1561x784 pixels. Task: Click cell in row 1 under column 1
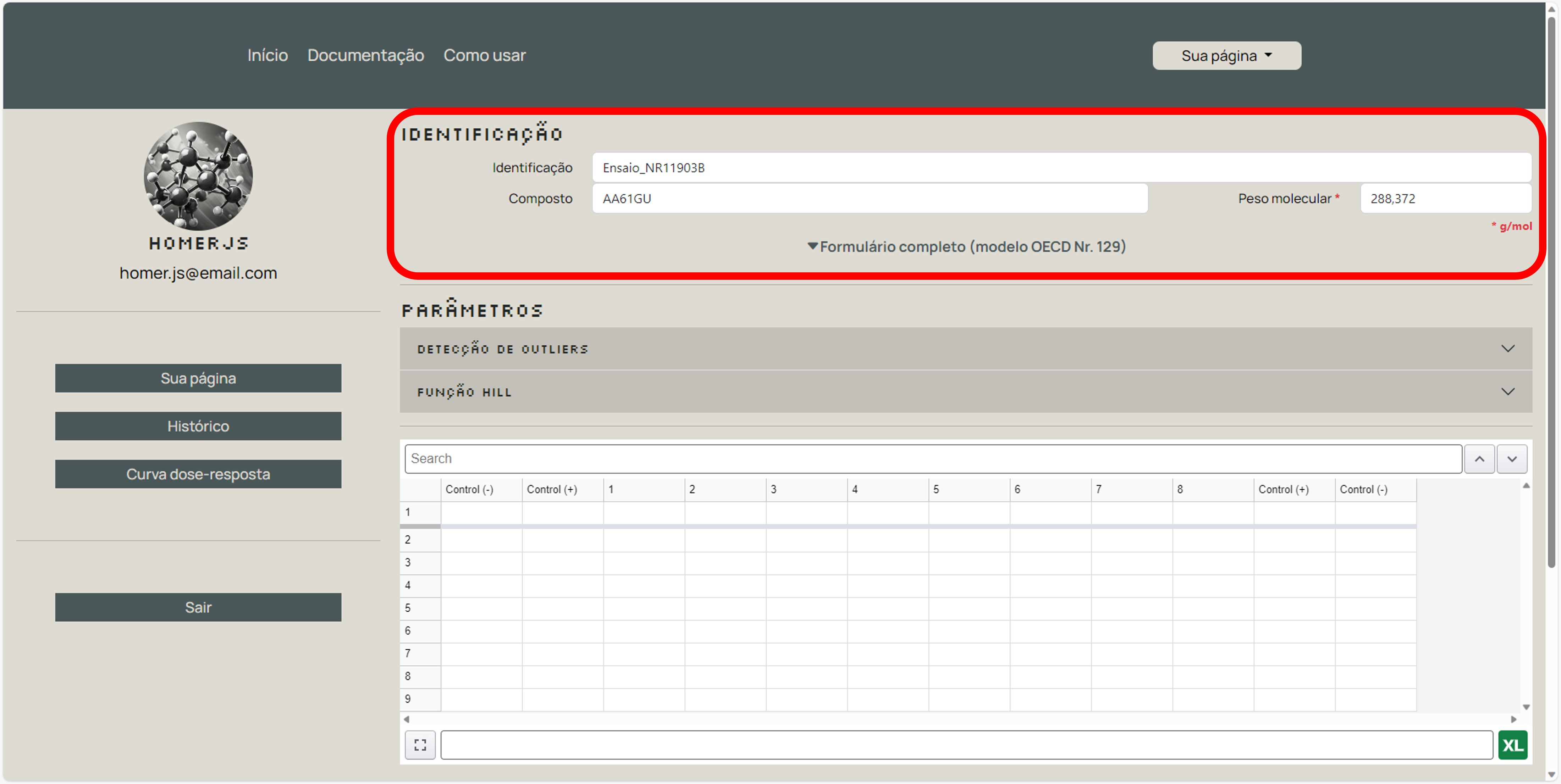click(x=644, y=513)
